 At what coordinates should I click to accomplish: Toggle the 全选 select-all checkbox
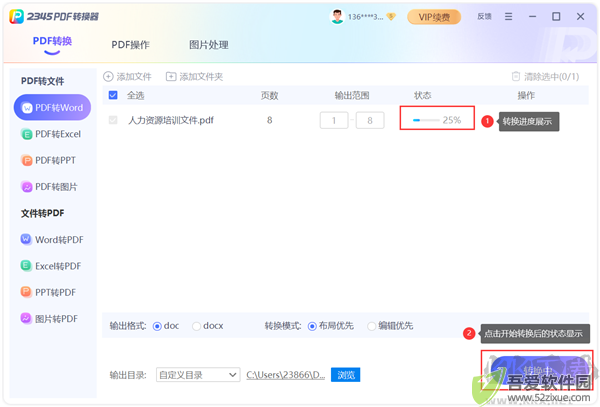point(113,95)
